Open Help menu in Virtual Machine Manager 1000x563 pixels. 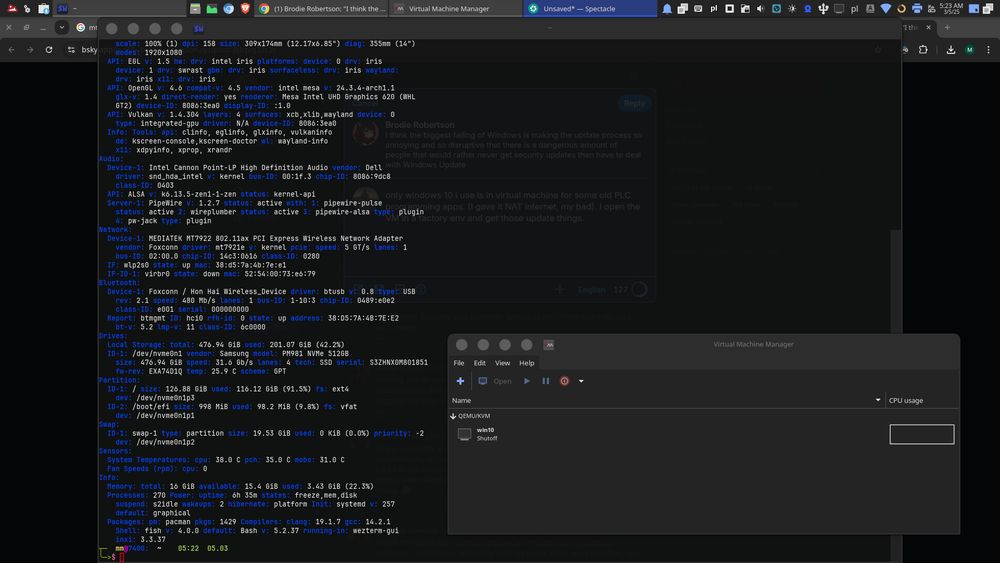pyautogui.click(x=527, y=363)
